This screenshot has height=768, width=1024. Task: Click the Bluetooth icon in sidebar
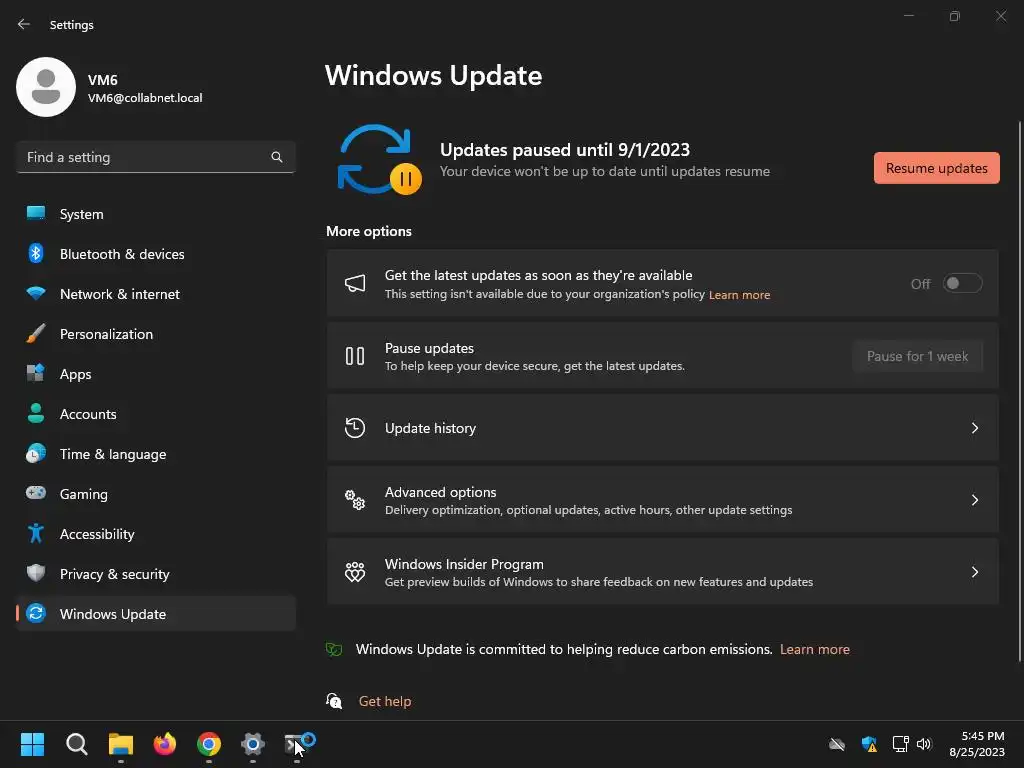(x=36, y=253)
